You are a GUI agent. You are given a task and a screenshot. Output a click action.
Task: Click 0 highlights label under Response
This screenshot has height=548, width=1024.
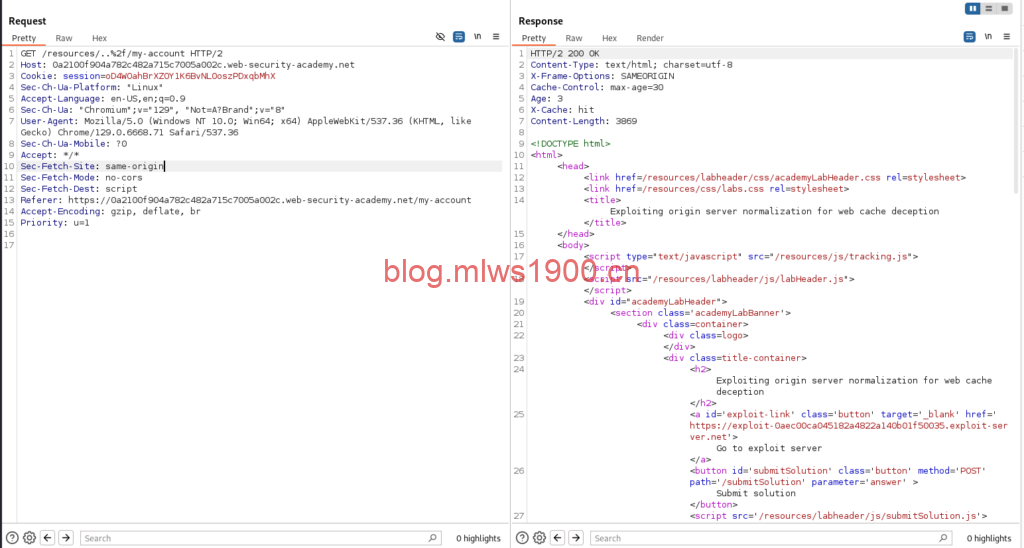tap(989, 538)
